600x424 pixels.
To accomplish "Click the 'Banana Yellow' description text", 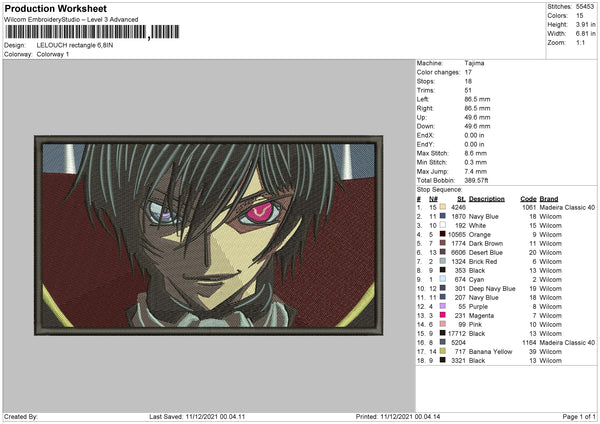I will coord(490,352).
